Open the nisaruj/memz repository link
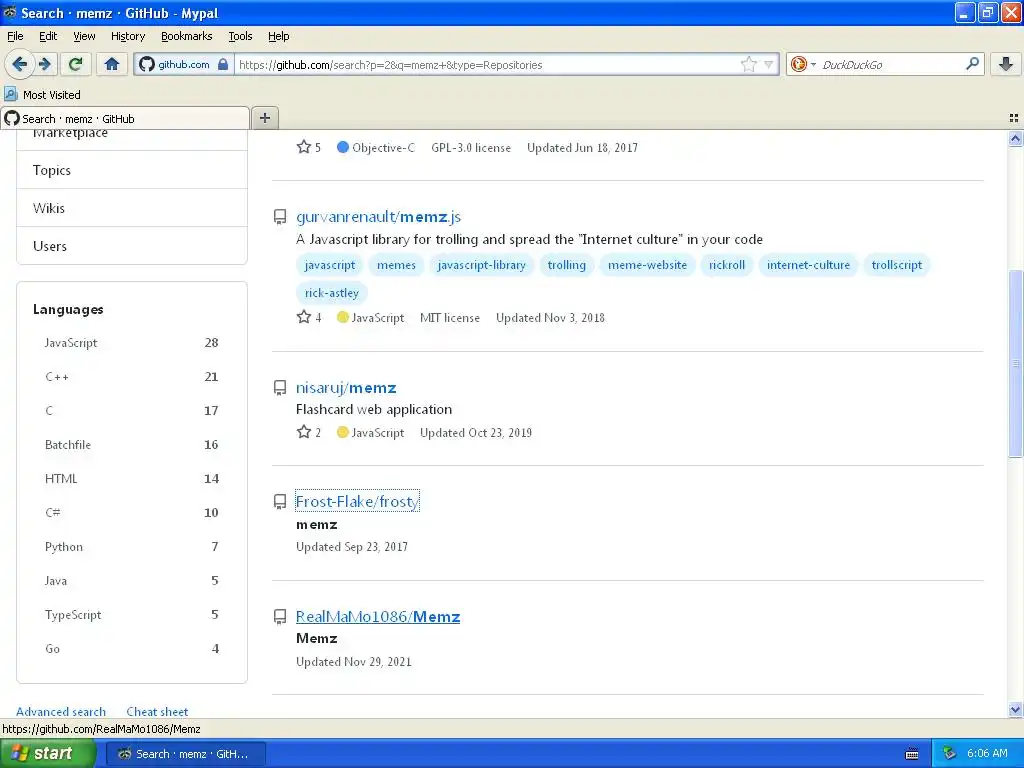The image size is (1024, 768). [346, 388]
